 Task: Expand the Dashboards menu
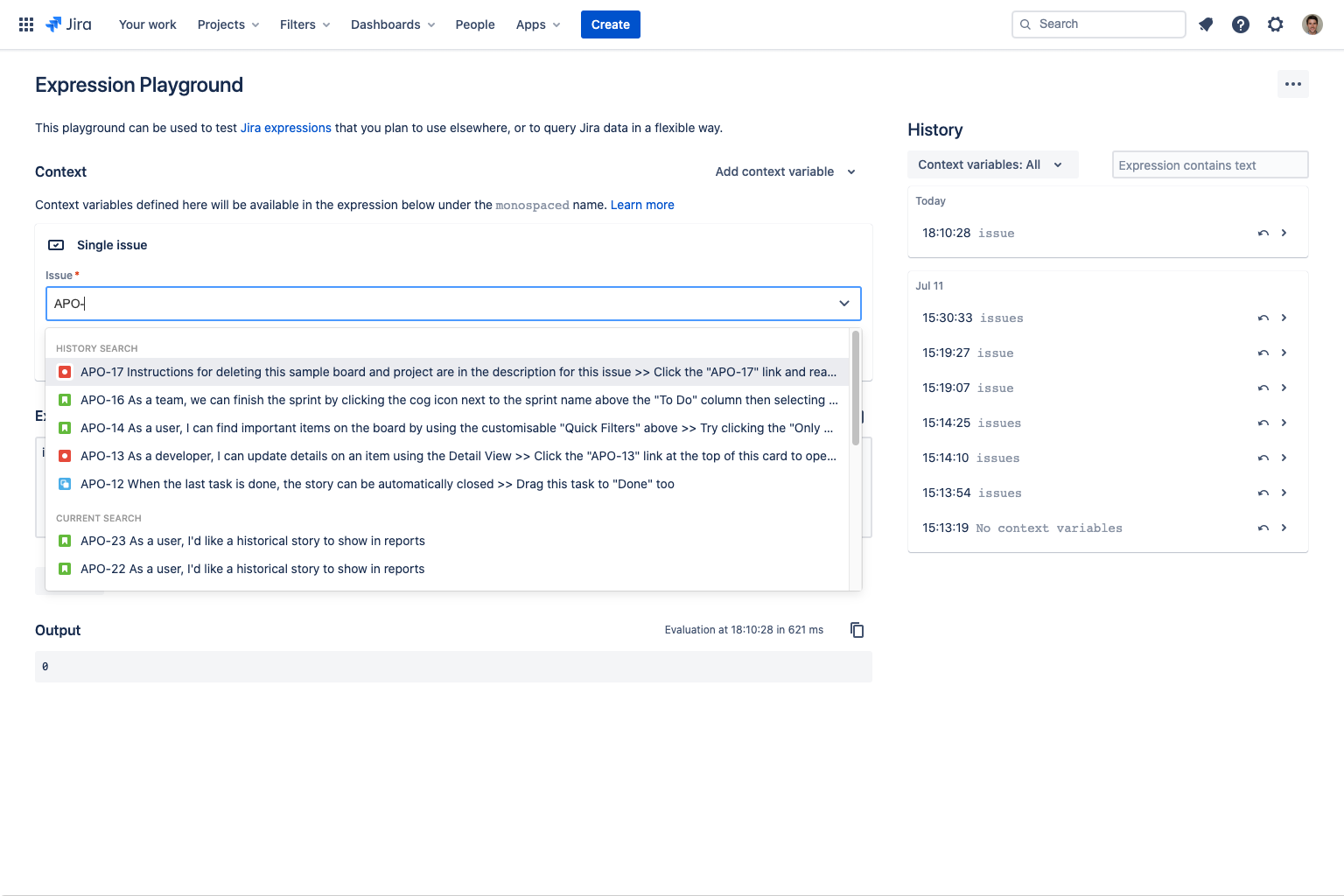pos(393,24)
